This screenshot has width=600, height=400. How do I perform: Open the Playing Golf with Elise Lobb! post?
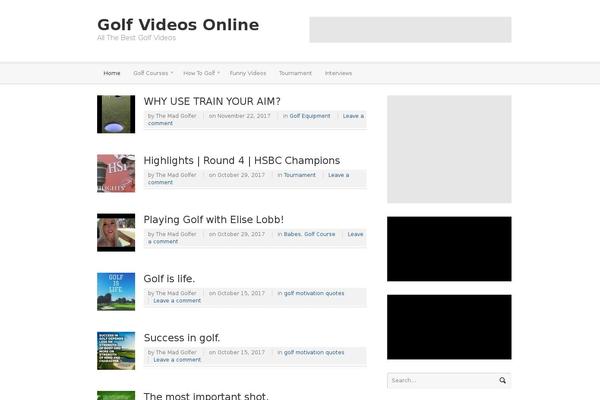pyautogui.click(x=214, y=220)
